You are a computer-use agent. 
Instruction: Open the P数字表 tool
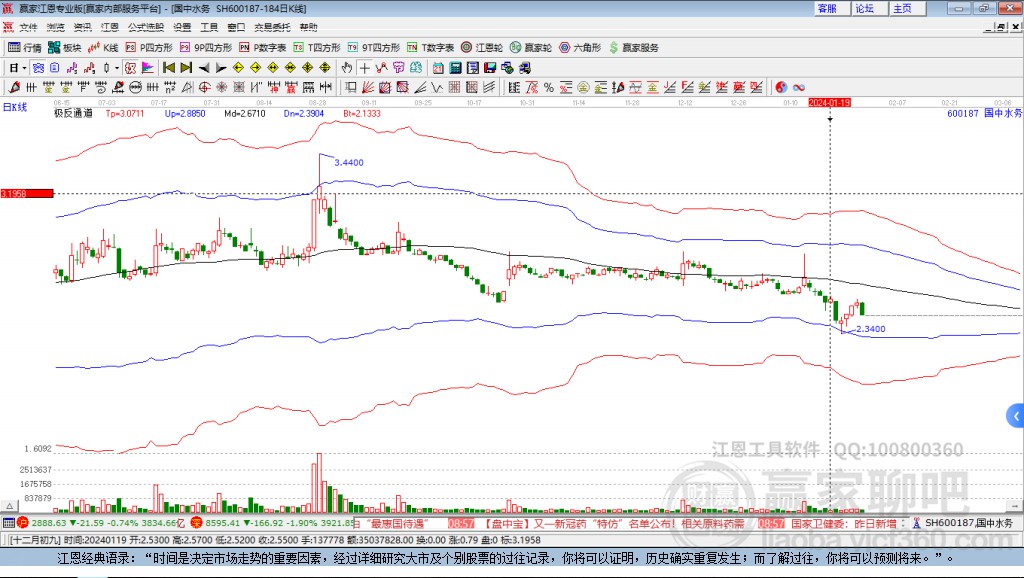pos(263,47)
